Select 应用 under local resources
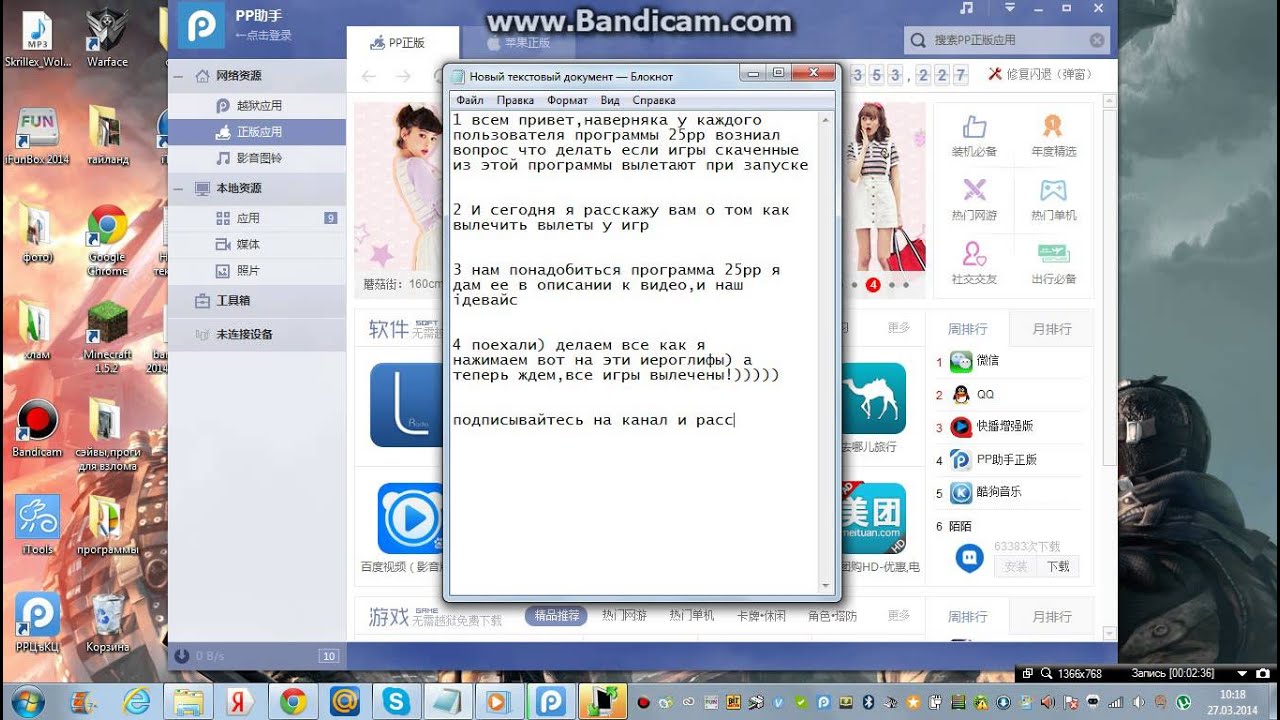1280x720 pixels. click(x=256, y=218)
